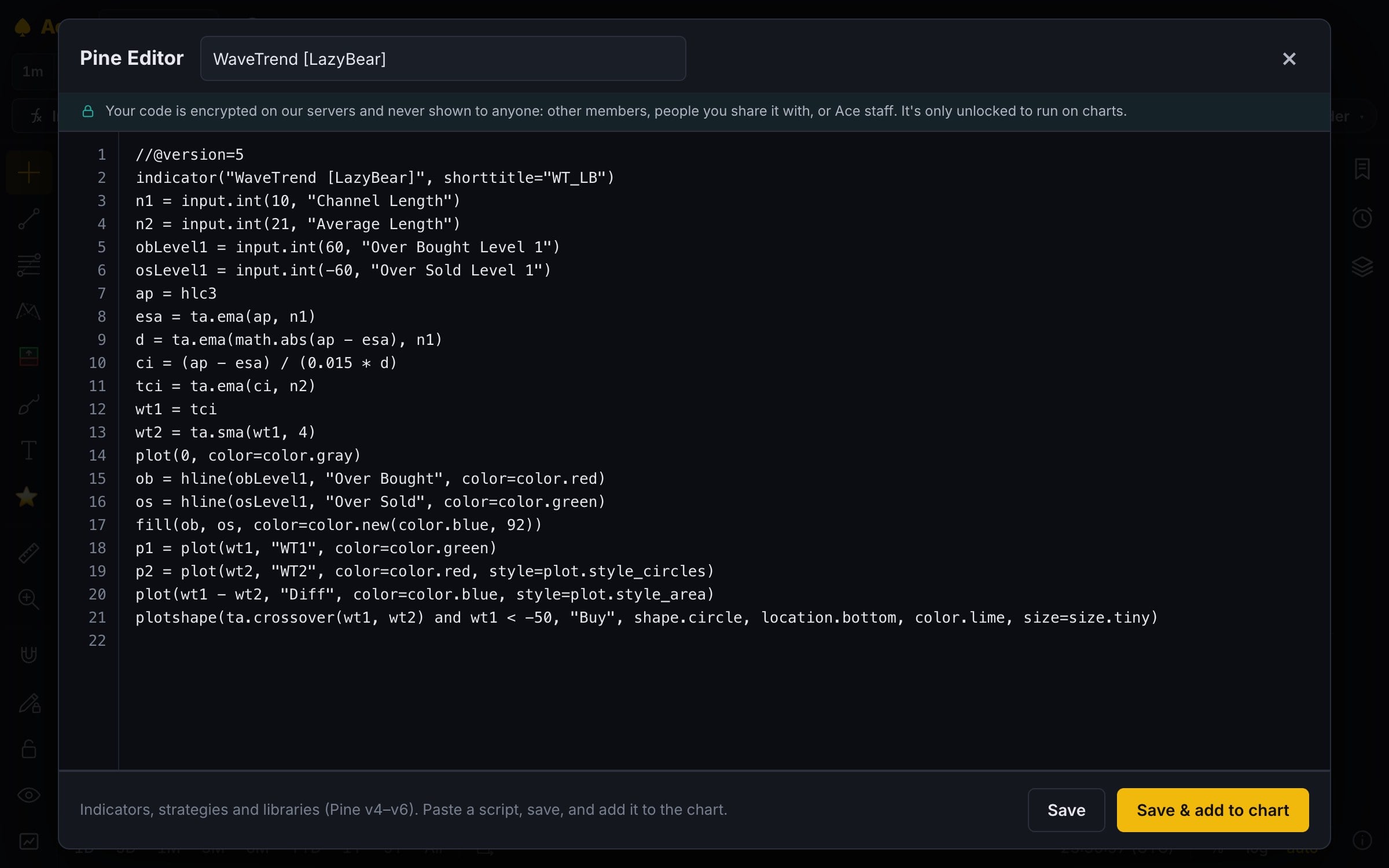The height and width of the screenshot is (868, 1389).
Task: Click line number 10 in the gutter
Action: (97, 363)
